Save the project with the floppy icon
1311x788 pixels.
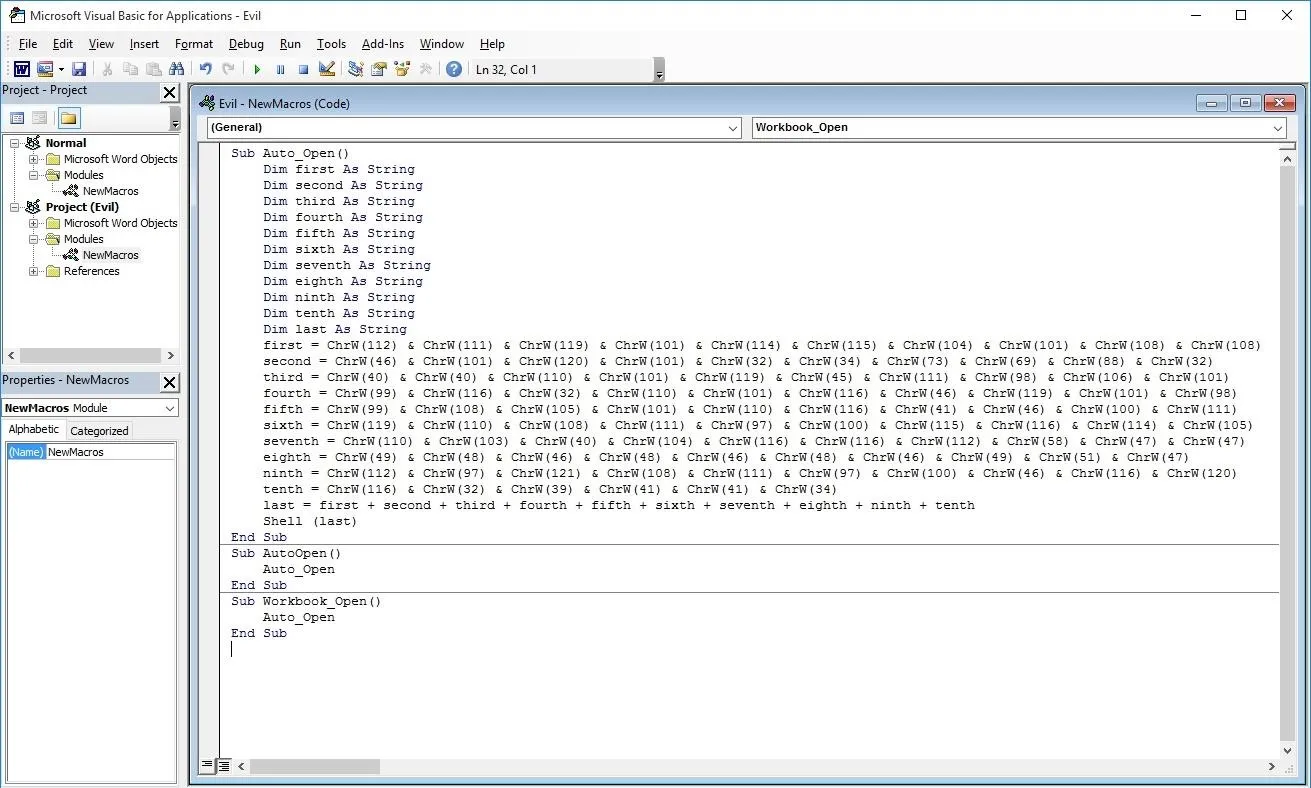79,69
